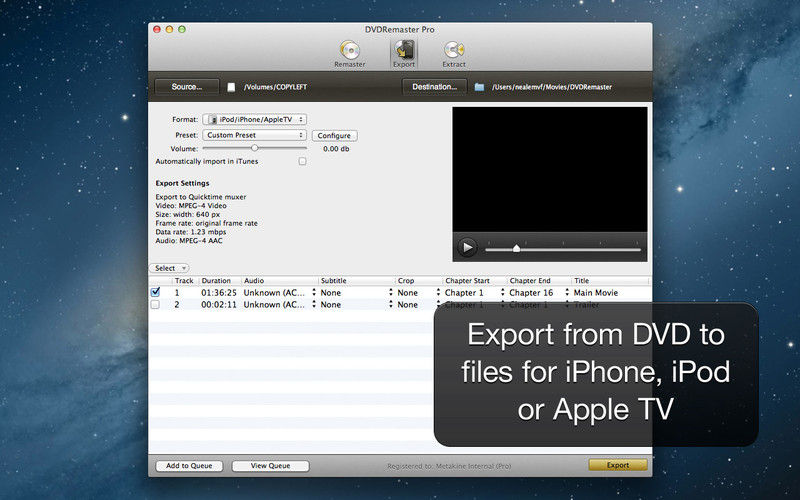The height and width of the screenshot is (500, 800).
Task: Click the Source... button
Action: pos(187,87)
